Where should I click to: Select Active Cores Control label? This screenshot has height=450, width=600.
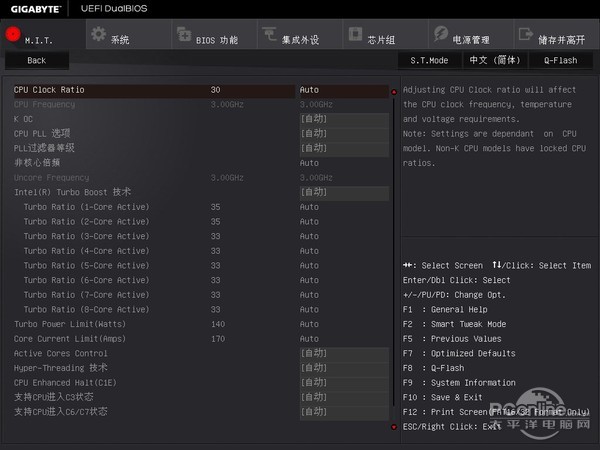pyautogui.click(x=60, y=354)
